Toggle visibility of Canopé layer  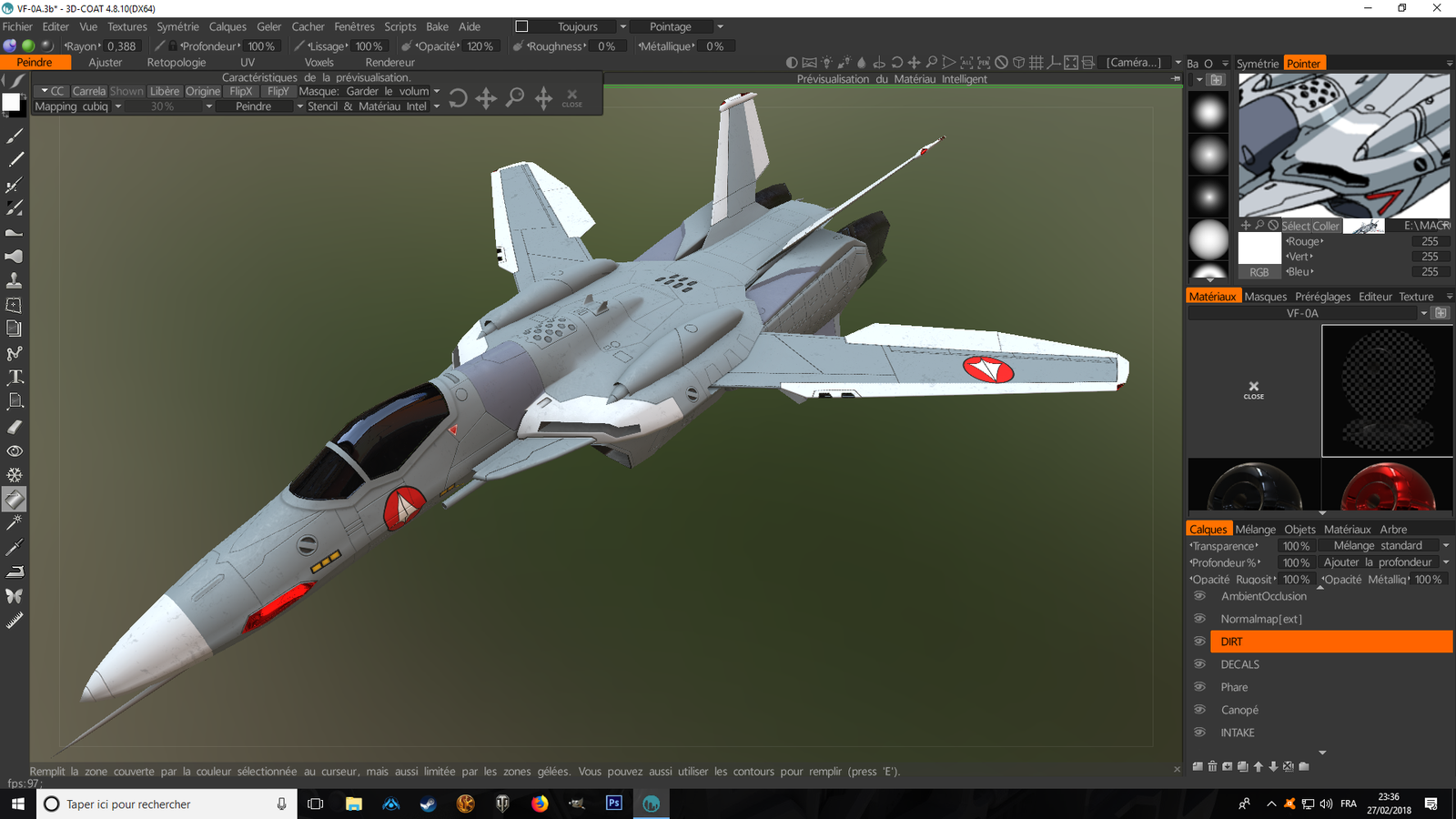(1199, 710)
